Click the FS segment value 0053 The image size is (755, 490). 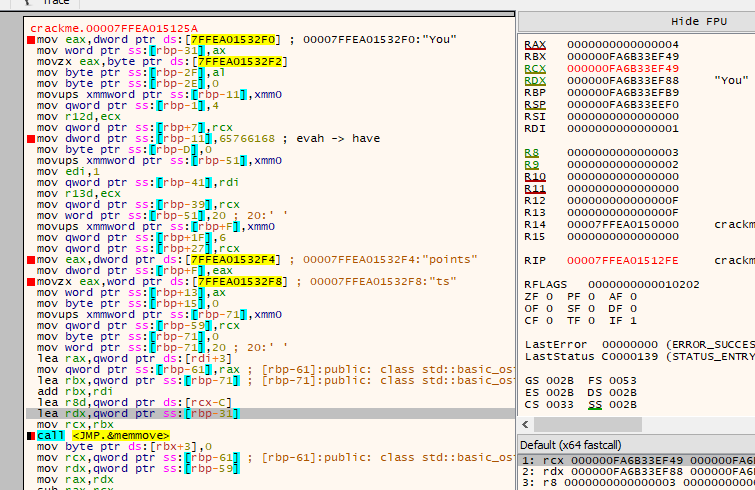coord(623,381)
